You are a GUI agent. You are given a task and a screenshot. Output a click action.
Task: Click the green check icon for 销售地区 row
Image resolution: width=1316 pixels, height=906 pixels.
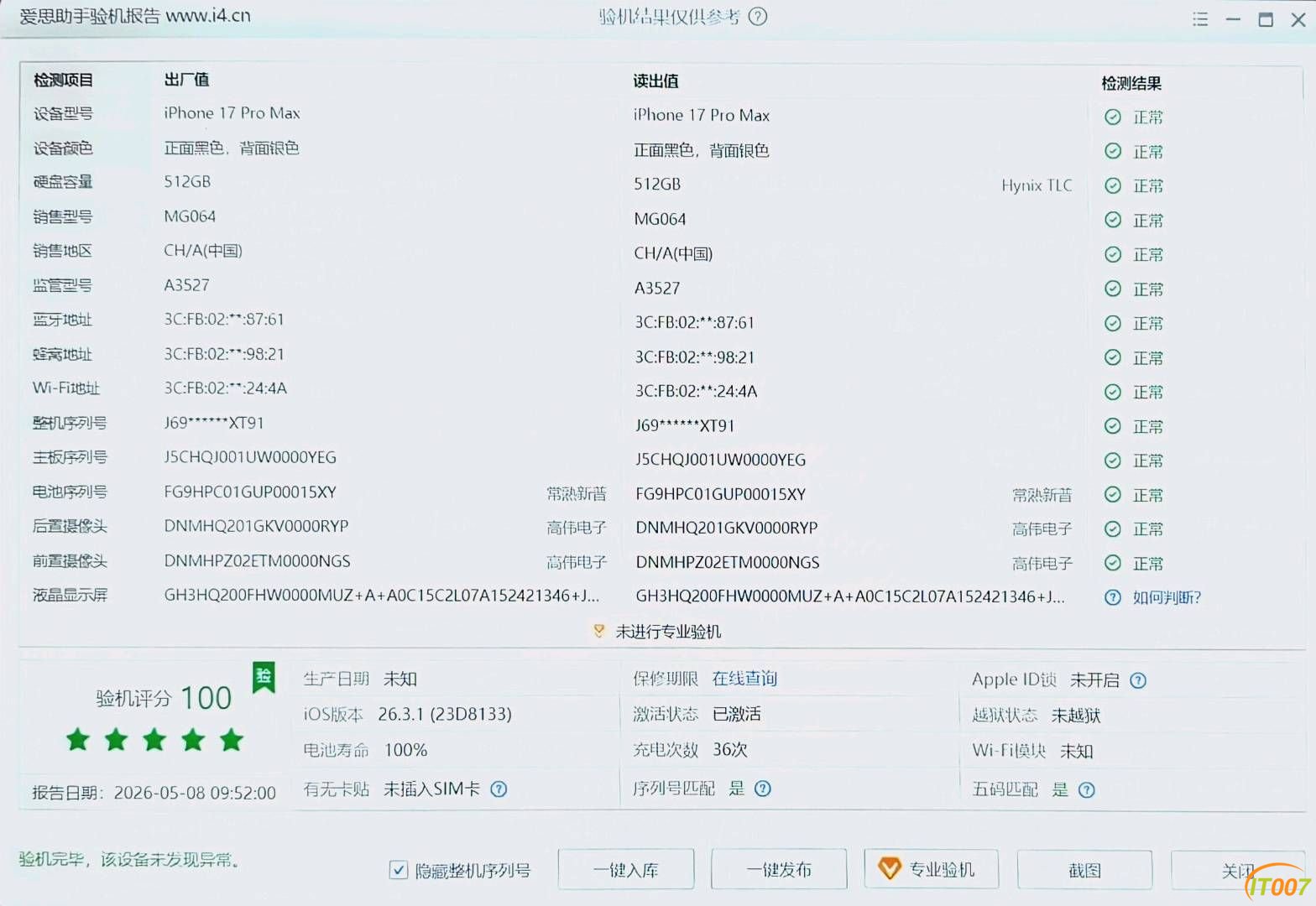coord(1113,254)
